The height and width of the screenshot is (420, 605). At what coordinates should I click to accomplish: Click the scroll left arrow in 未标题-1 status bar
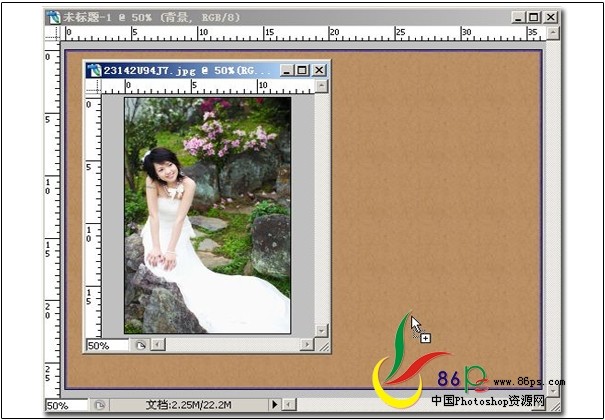(290, 405)
